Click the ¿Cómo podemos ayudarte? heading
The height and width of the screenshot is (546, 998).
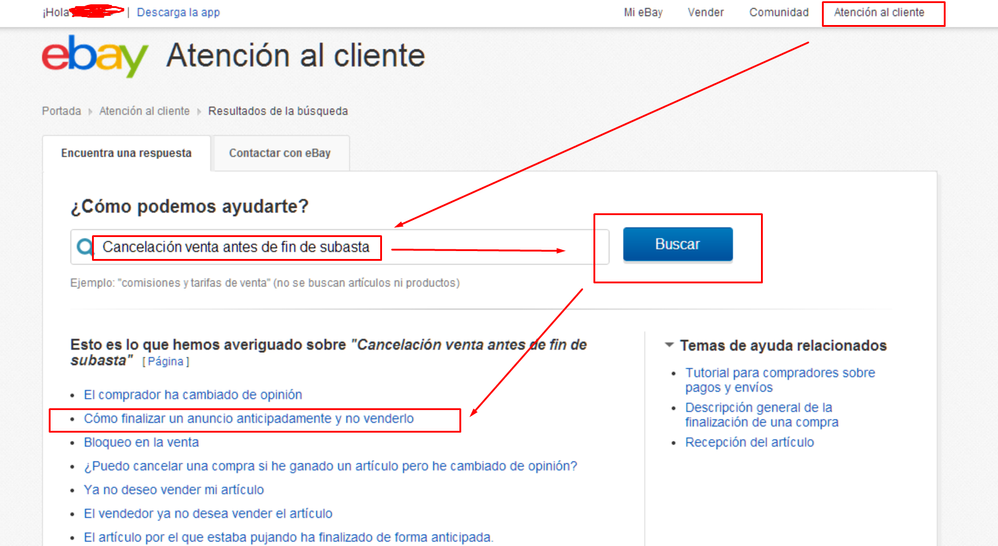pyautogui.click(x=190, y=206)
